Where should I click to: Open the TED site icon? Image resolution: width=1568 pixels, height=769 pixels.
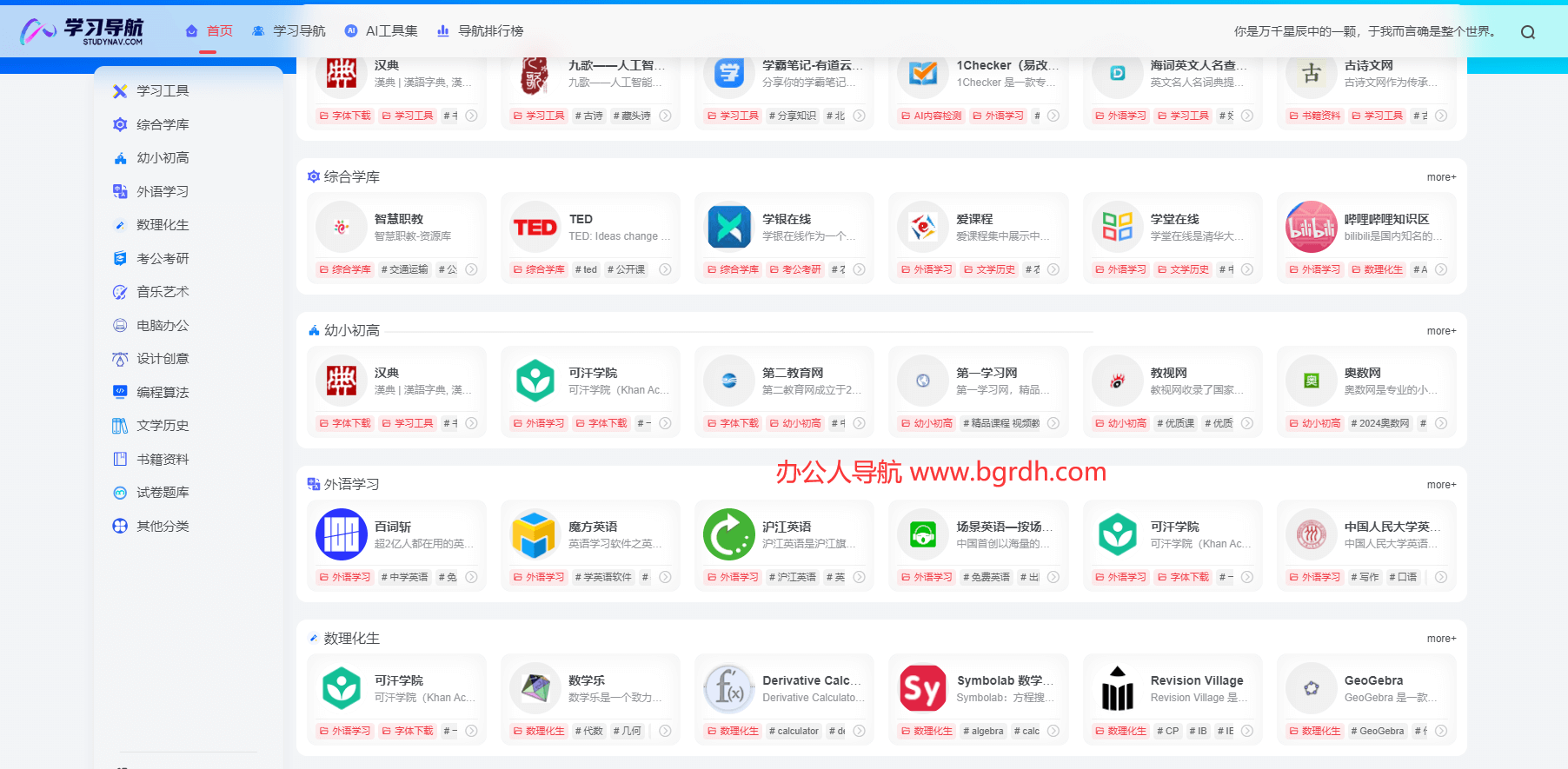click(535, 228)
